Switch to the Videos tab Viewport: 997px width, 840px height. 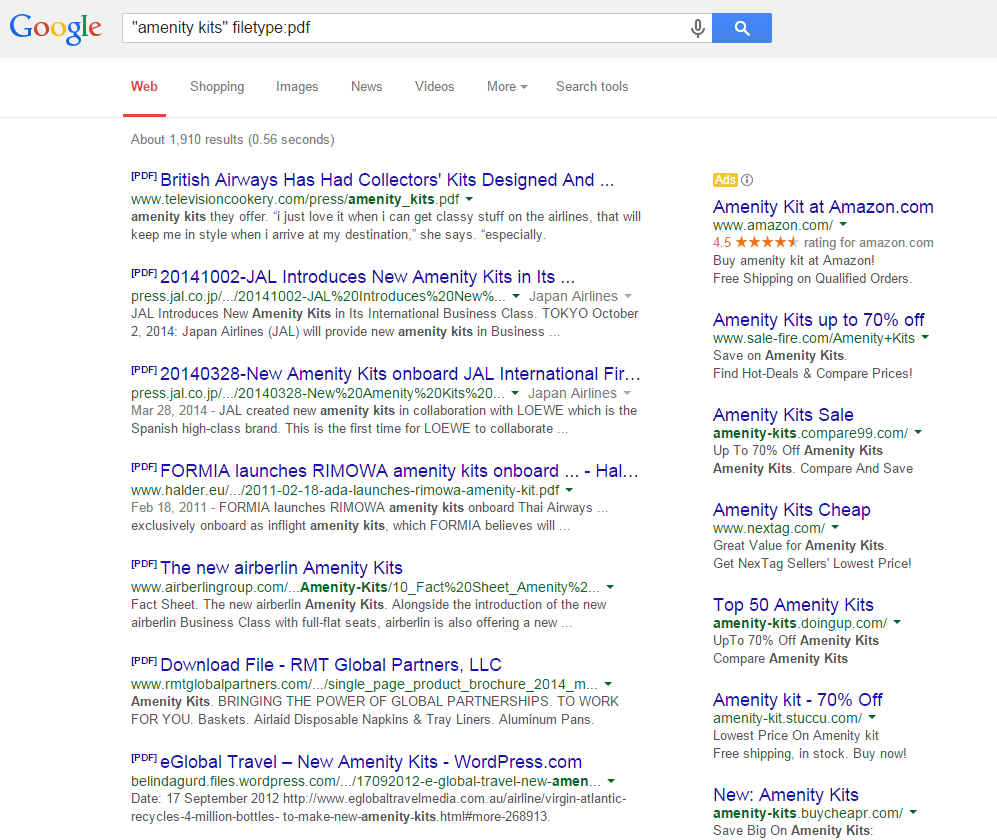(434, 86)
